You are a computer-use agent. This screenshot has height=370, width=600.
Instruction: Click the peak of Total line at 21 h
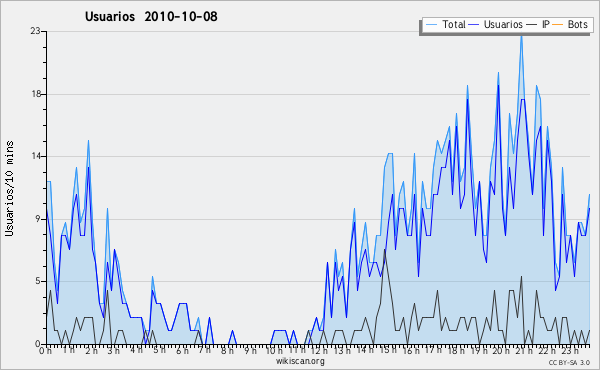click(x=521, y=36)
